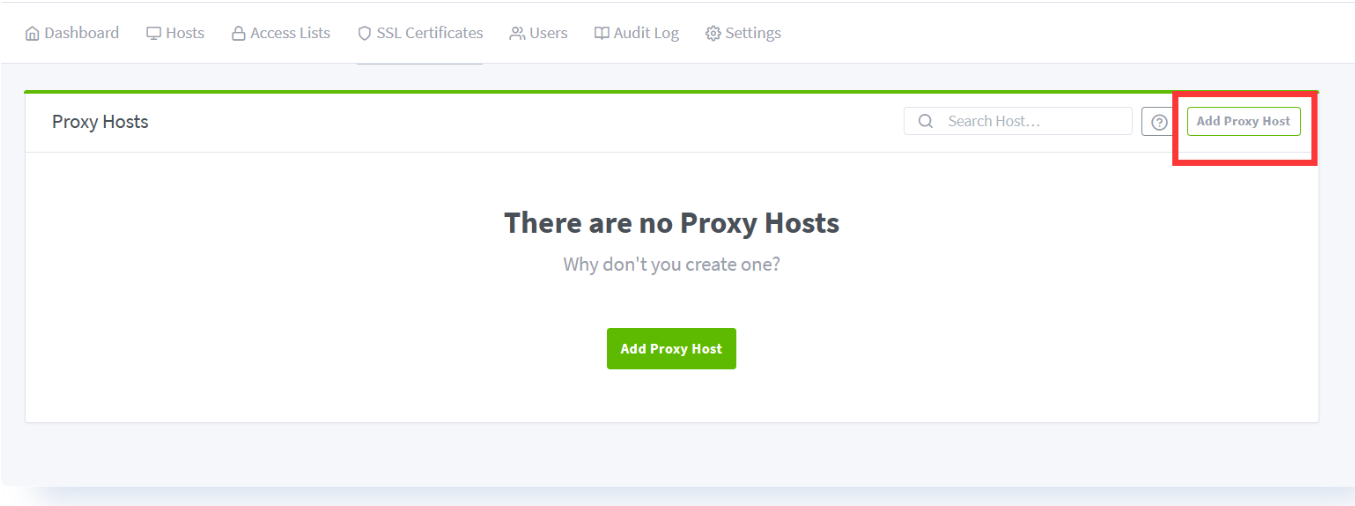The width and height of the screenshot is (1355, 506).
Task: Click the people icon beside Users
Action: pos(517,33)
